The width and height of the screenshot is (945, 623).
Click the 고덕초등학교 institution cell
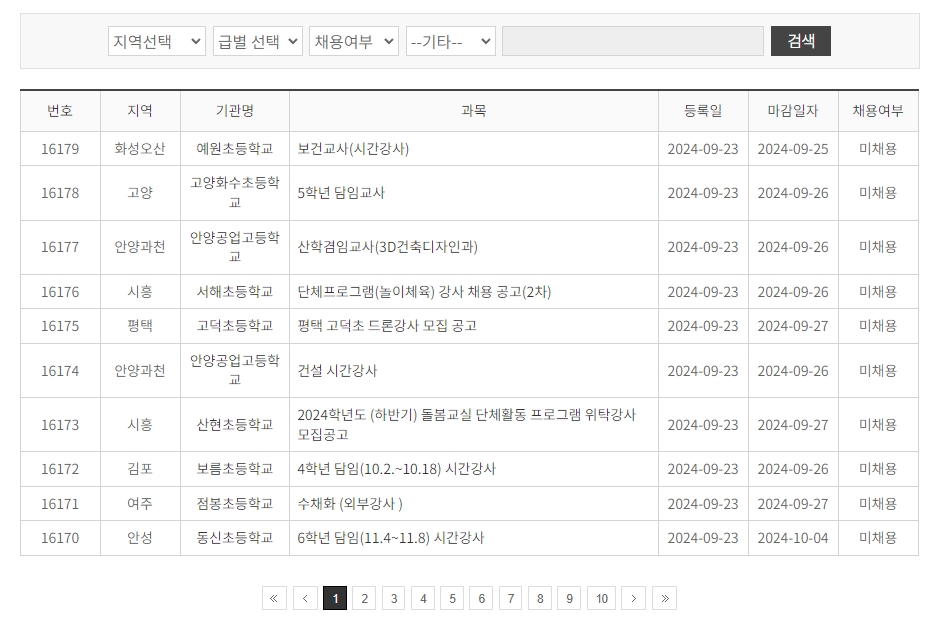[234, 326]
